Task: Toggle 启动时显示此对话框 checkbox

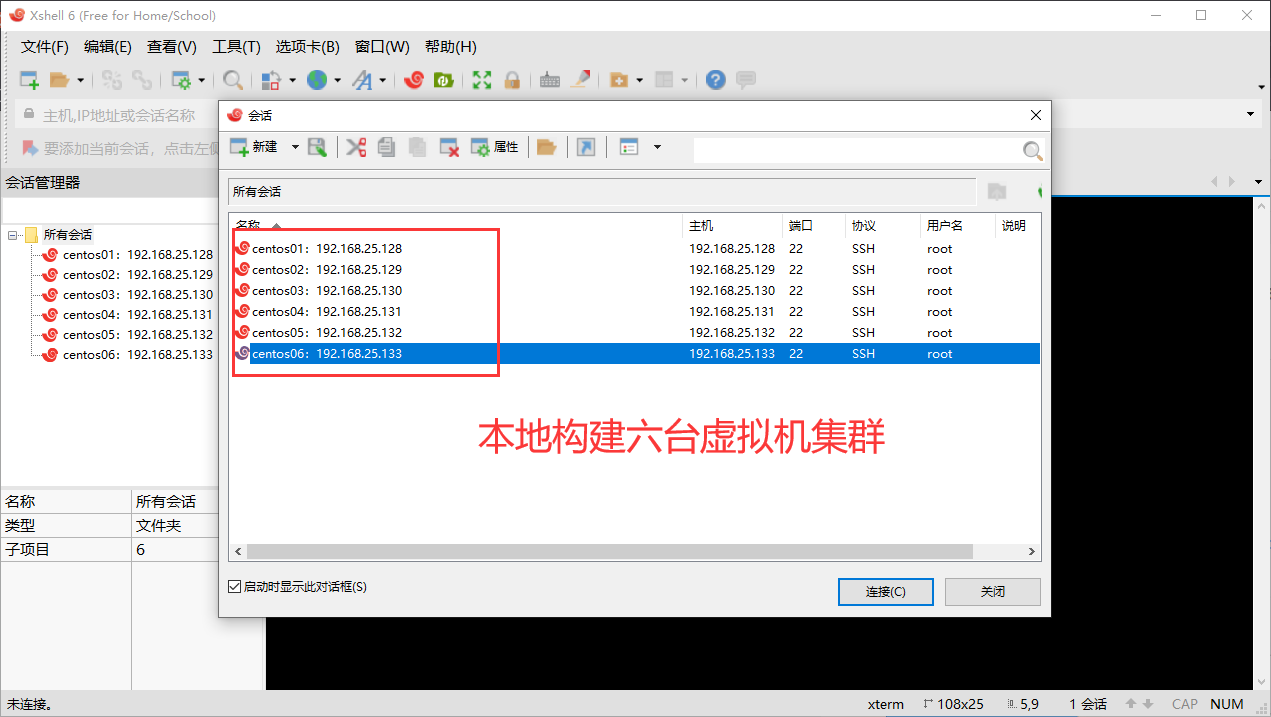Action: click(235, 587)
